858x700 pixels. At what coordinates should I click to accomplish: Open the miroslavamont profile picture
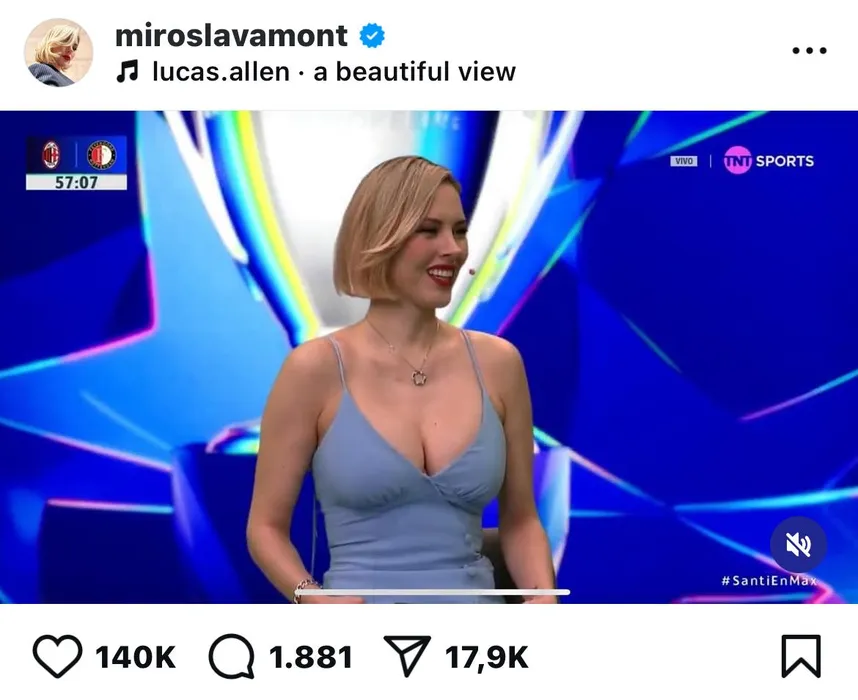[x=59, y=53]
